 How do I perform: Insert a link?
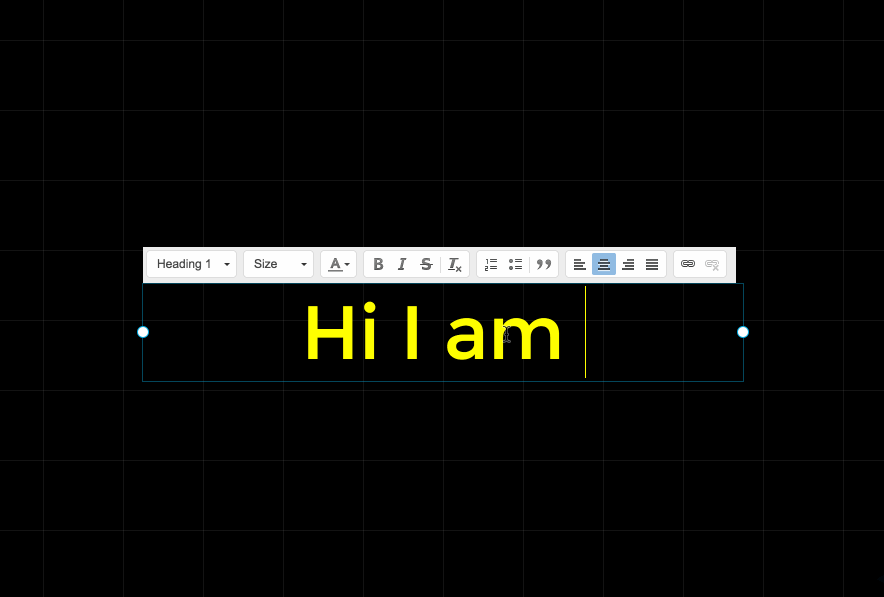(688, 264)
